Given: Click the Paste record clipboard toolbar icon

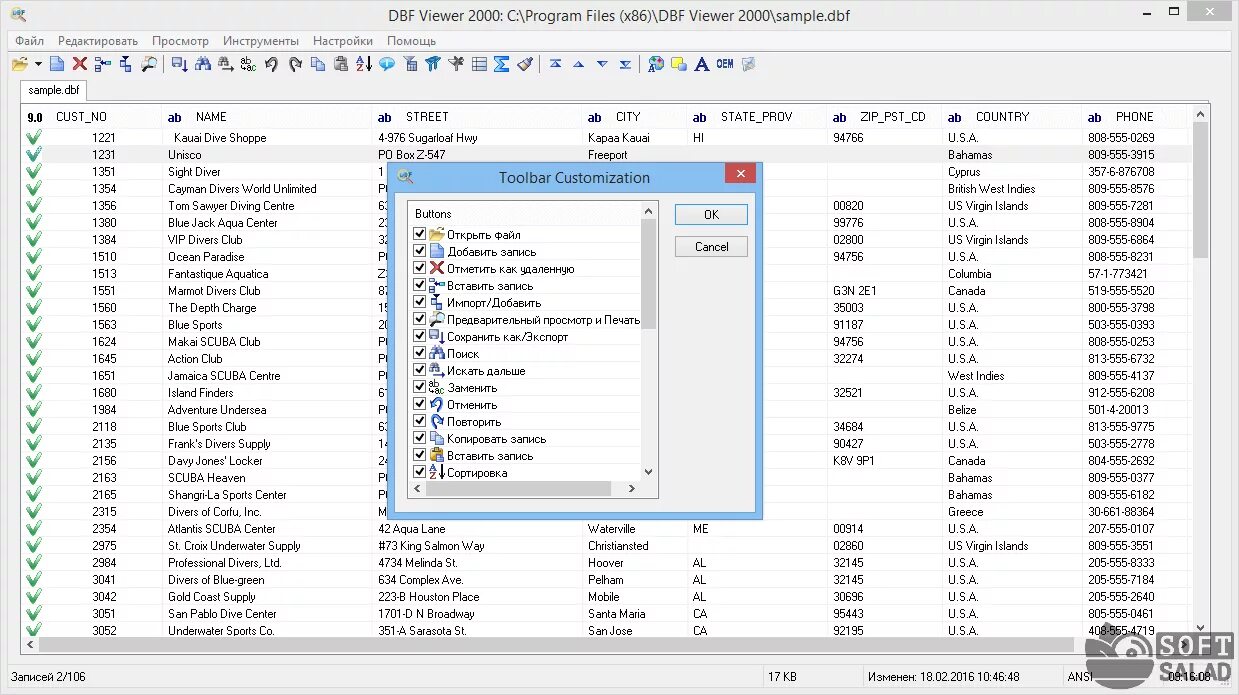Looking at the screenshot, I should click(341, 64).
